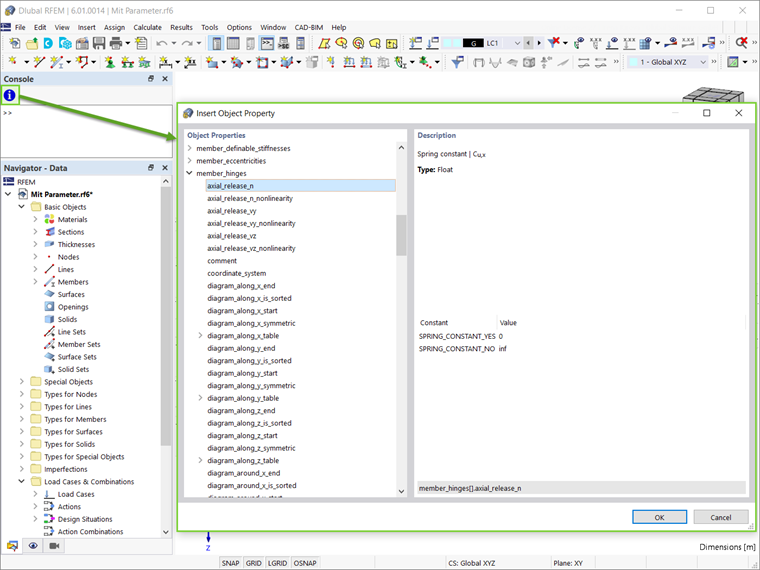
Task: Click the blue info icon in Console
Action: click(x=10, y=95)
